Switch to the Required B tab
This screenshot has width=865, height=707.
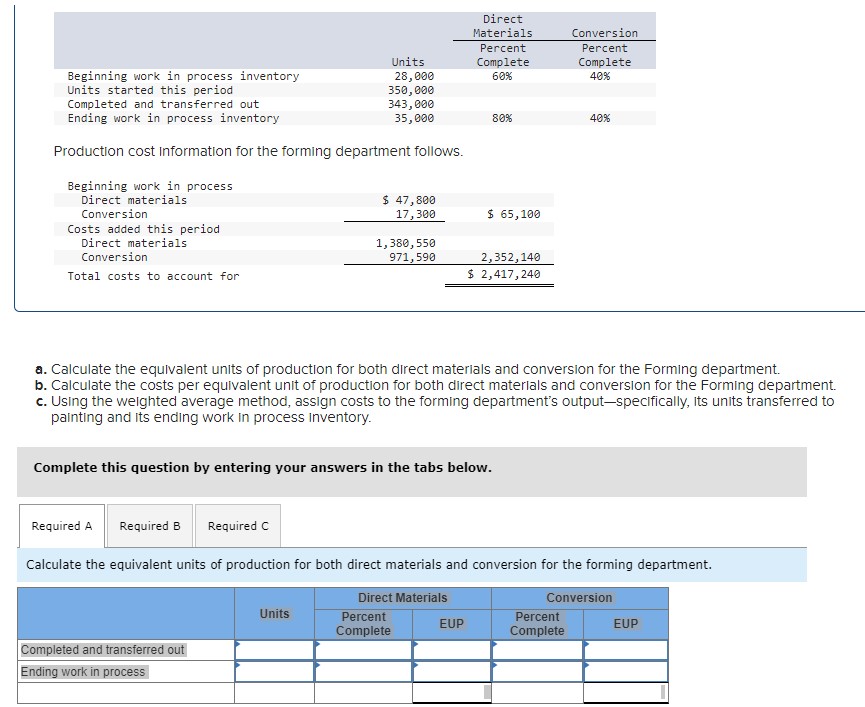(x=150, y=526)
